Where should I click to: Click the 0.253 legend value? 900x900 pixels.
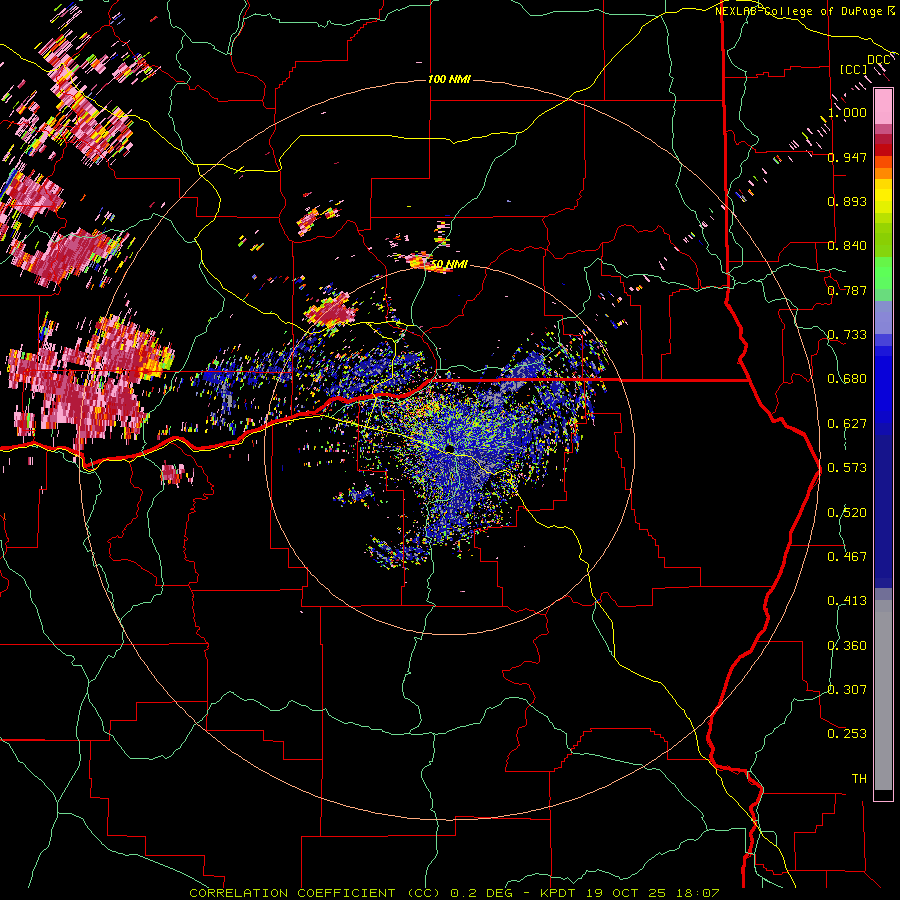[847, 734]
